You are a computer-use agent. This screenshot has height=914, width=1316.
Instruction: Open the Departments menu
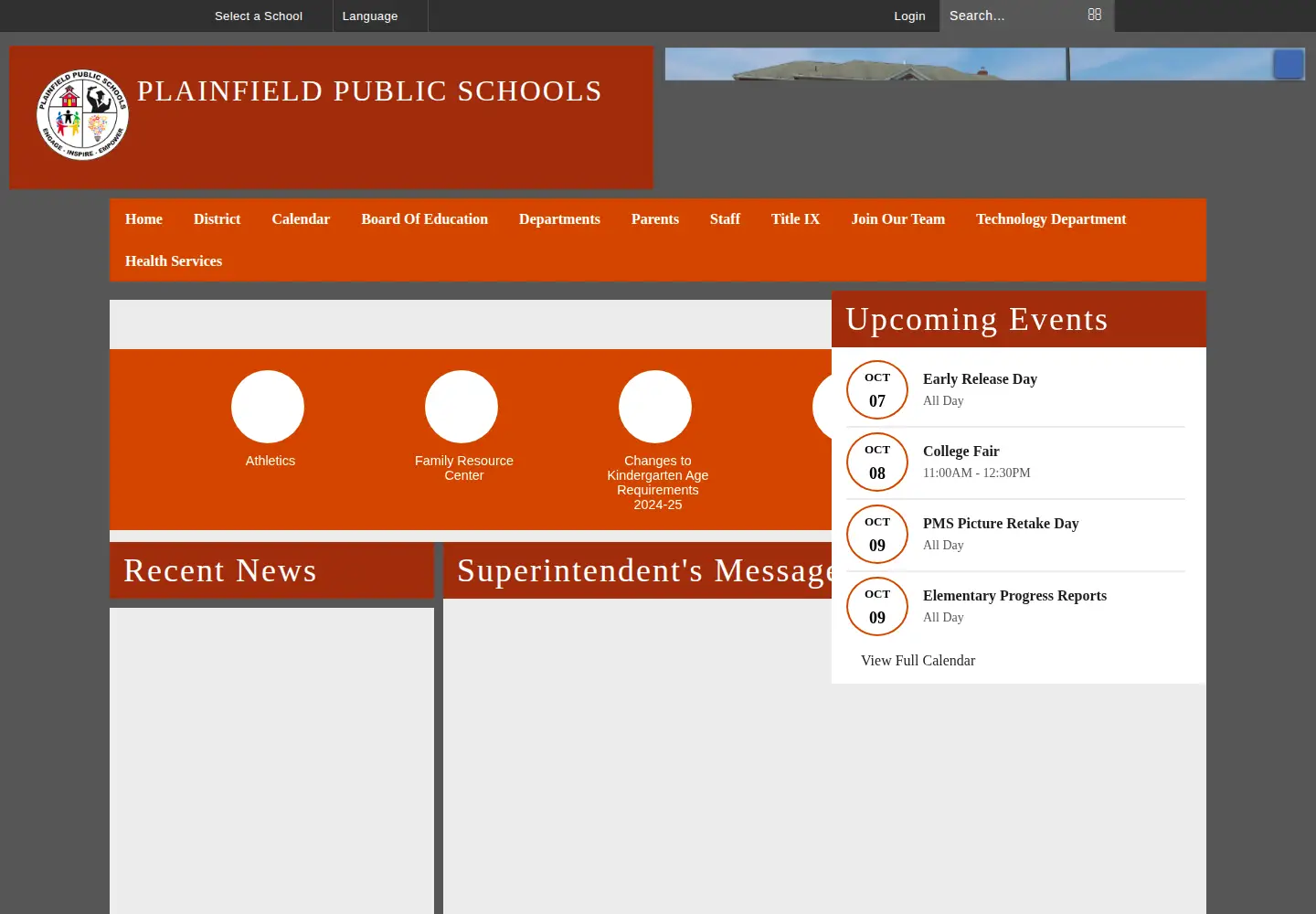(559, 219)
